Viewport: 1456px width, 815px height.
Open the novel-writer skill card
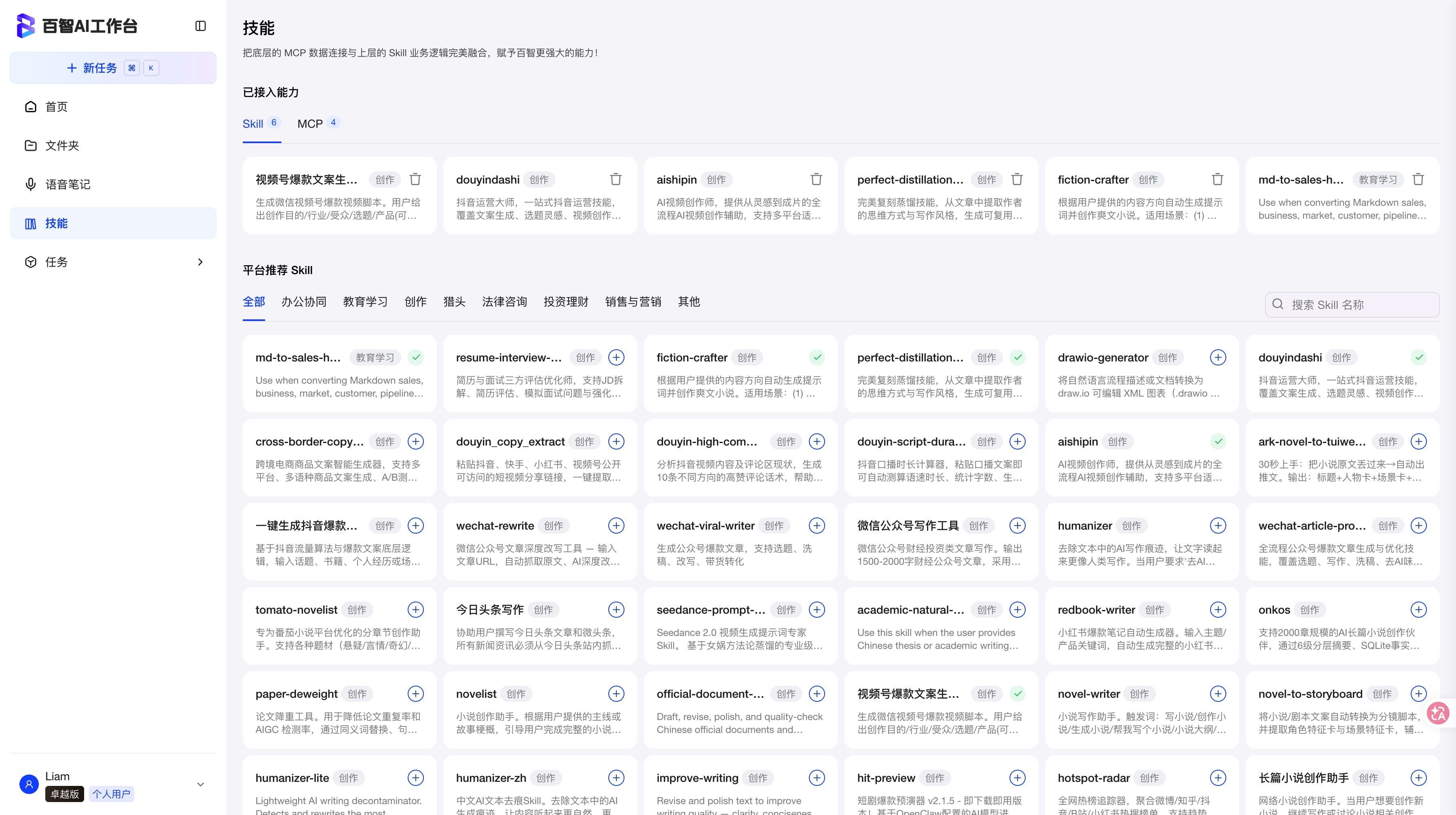click(1142, 710)
